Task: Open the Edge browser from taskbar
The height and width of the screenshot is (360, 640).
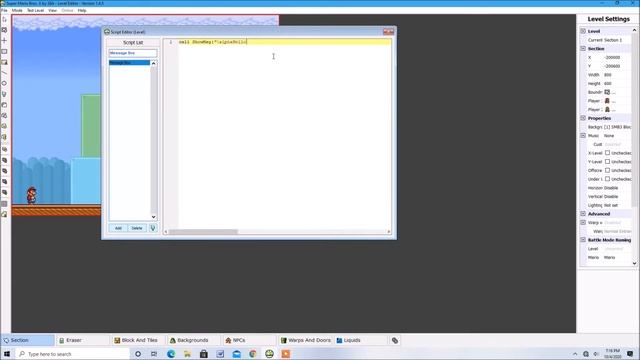Action: pos(171,354)
